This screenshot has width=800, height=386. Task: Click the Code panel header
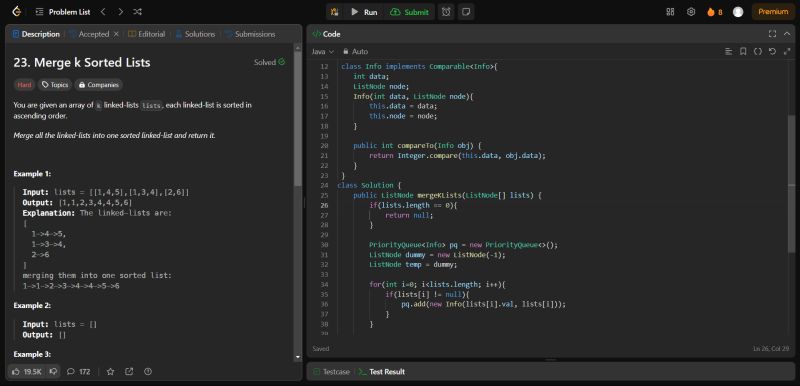[x=326, y=34]
